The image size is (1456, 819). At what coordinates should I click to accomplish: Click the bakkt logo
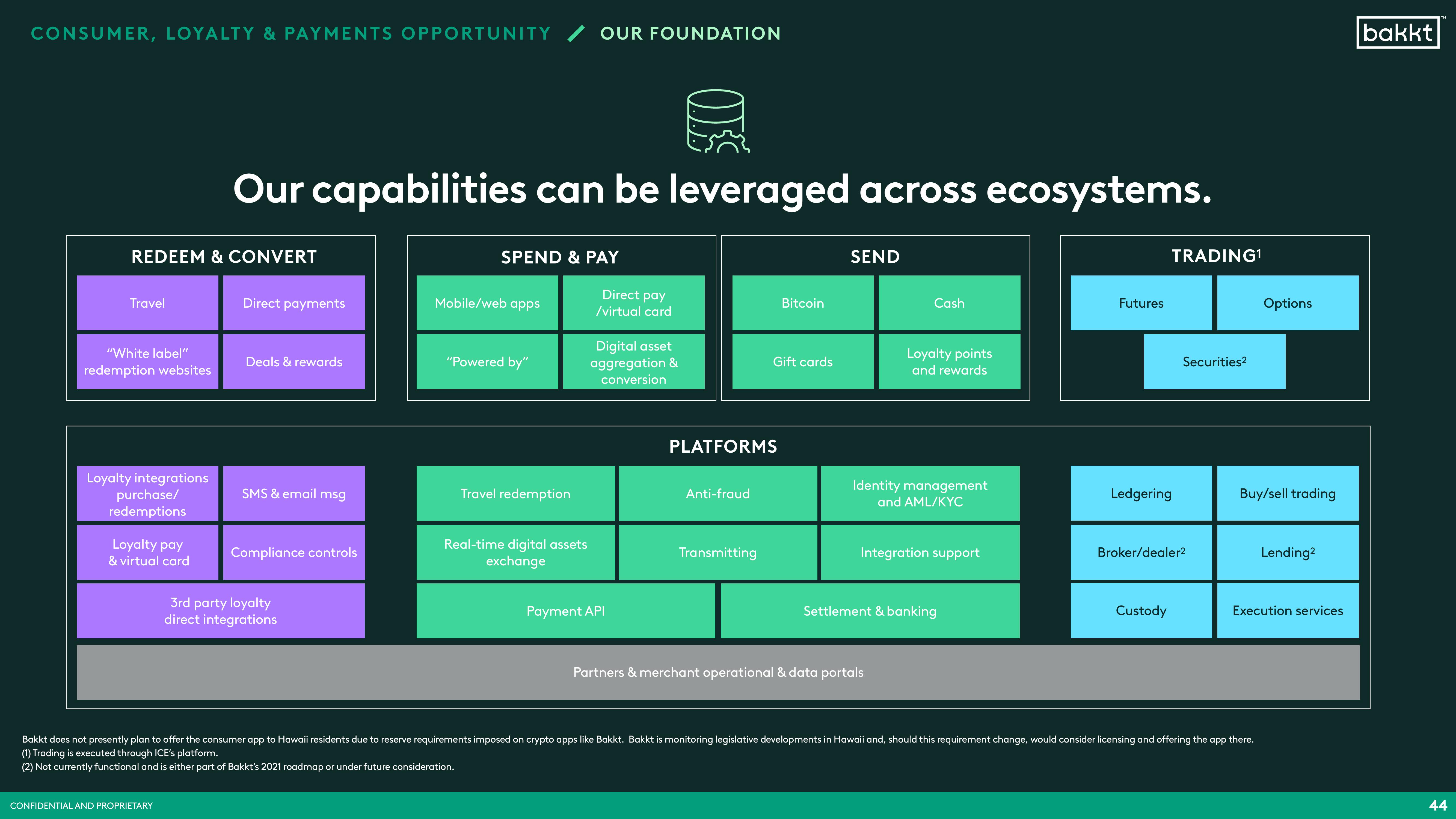pos(1398,33)
